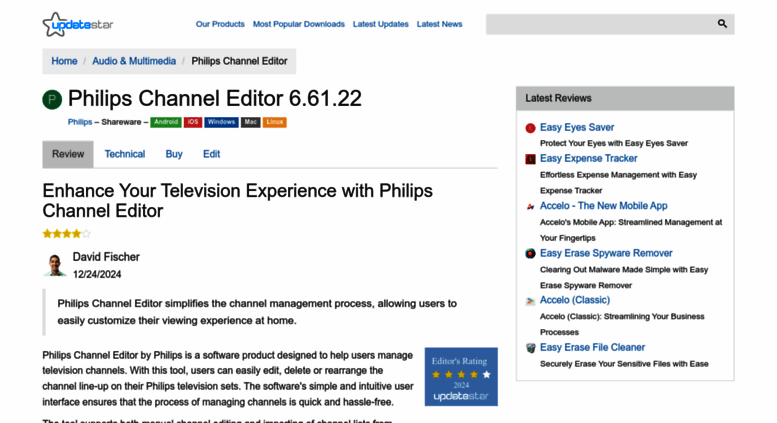Open the Philips publisher link
This screenshot has width=777, height=423.
click(x=80, y=122)
